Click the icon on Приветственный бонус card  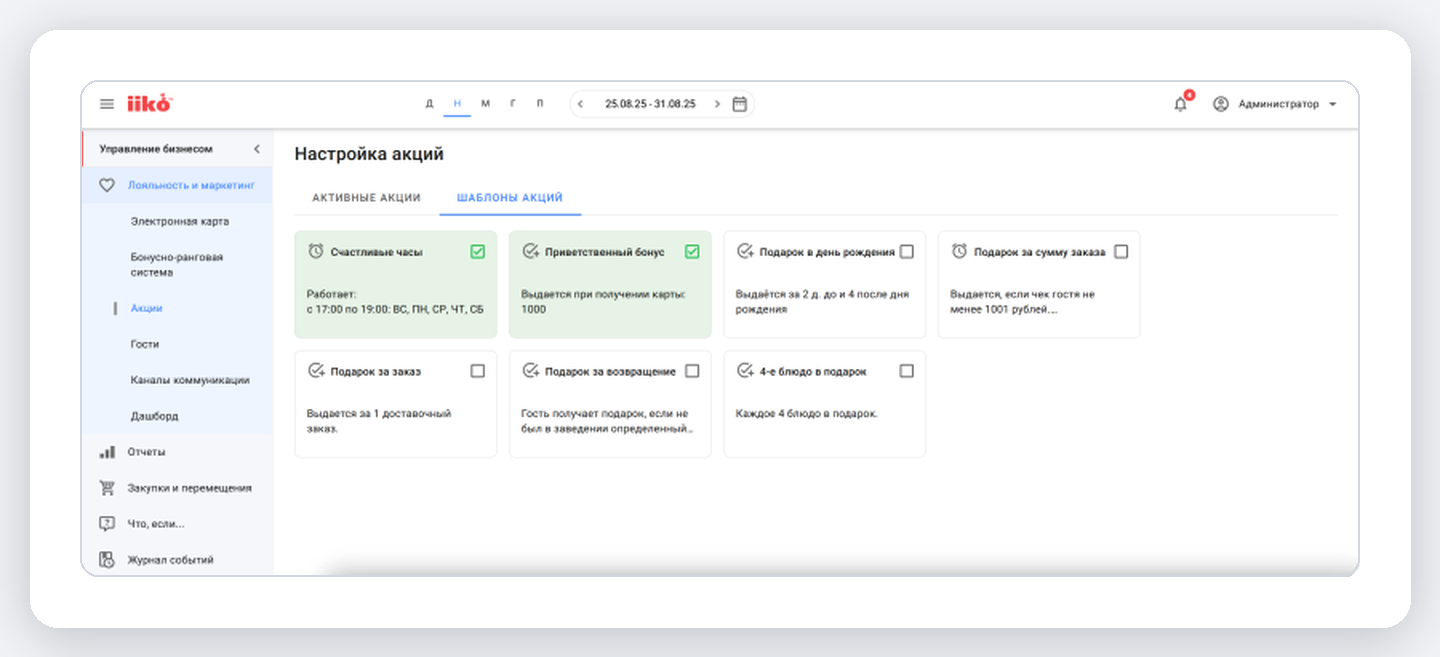pyautogui.click(x=531, y=252)
